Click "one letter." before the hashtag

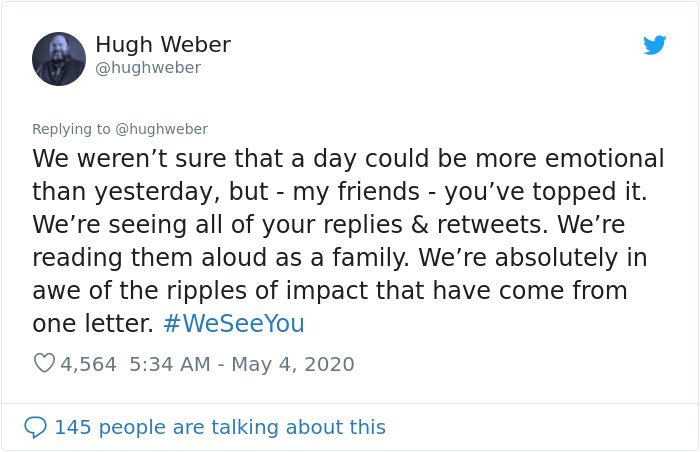click(93, 324)
